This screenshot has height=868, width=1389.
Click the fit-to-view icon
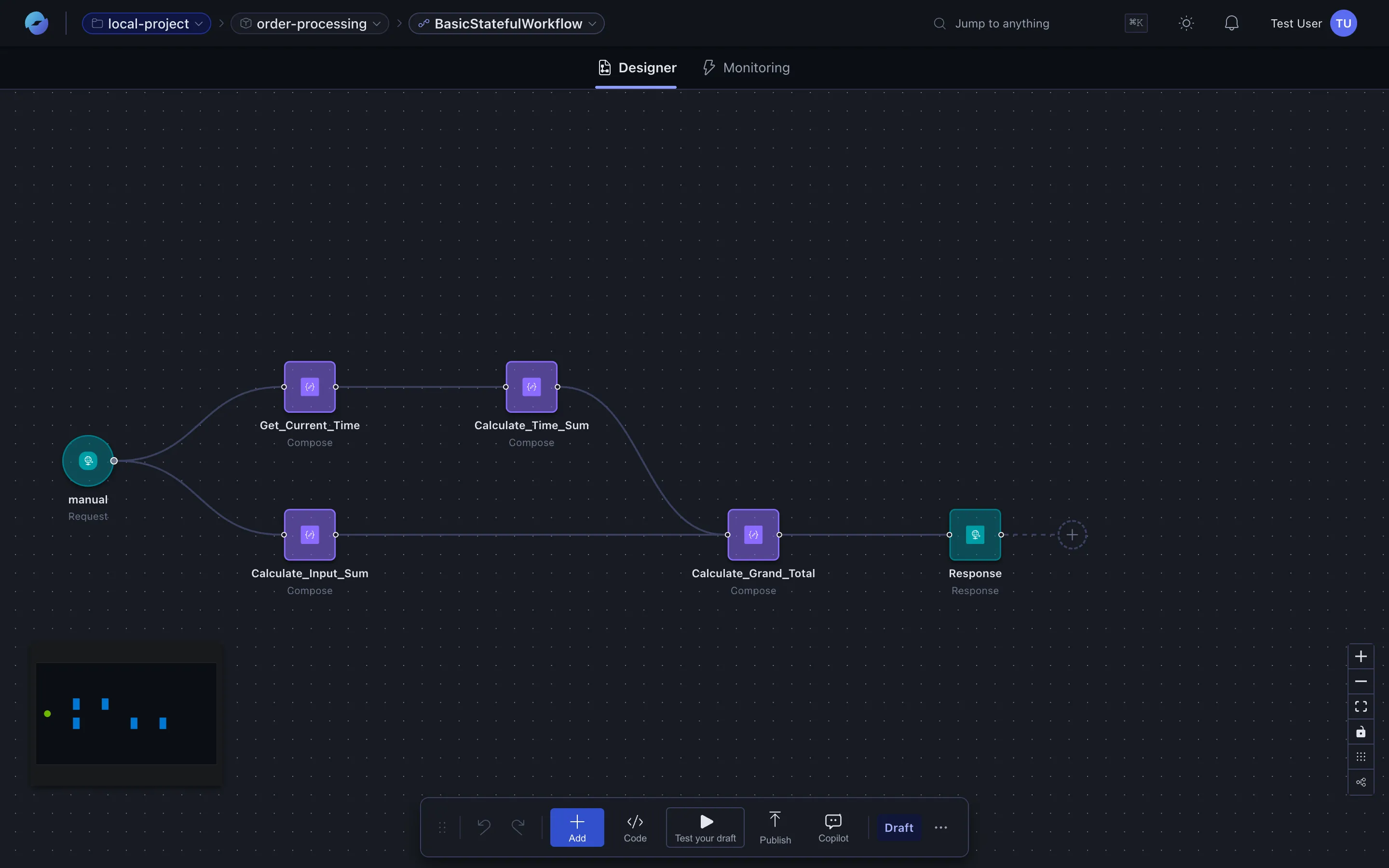click(x=1361, y=706)
